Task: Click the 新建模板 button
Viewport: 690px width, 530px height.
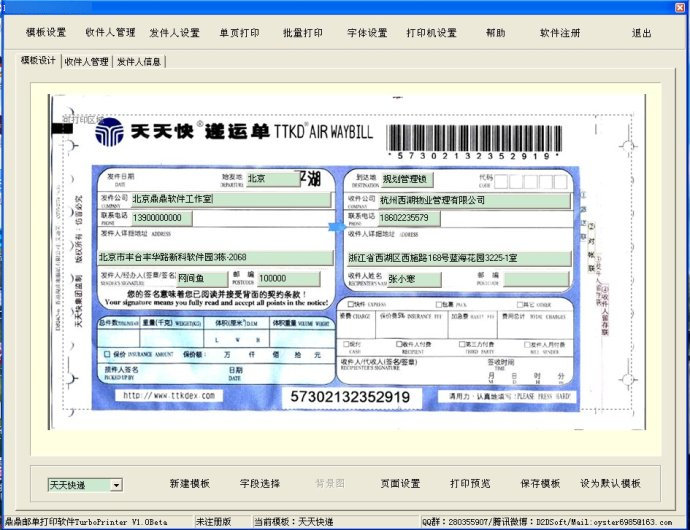Action: (189, 484)
